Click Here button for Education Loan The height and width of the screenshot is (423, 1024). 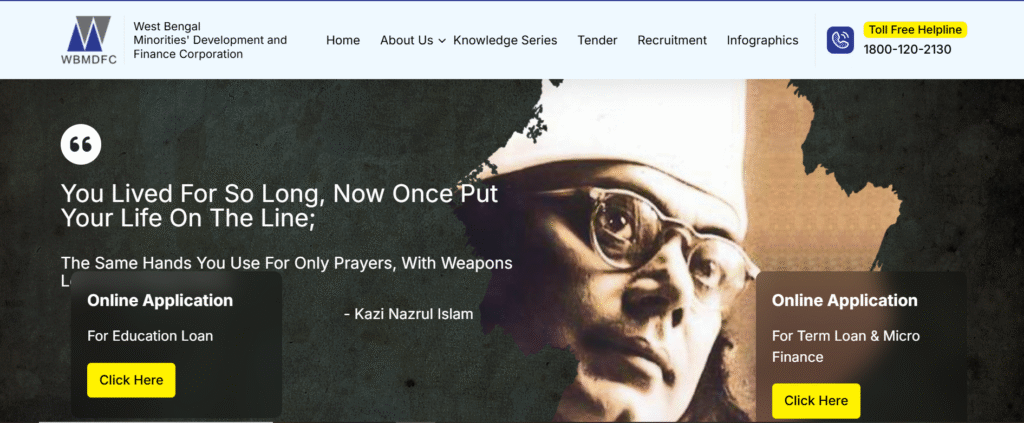tap(131, 380)
